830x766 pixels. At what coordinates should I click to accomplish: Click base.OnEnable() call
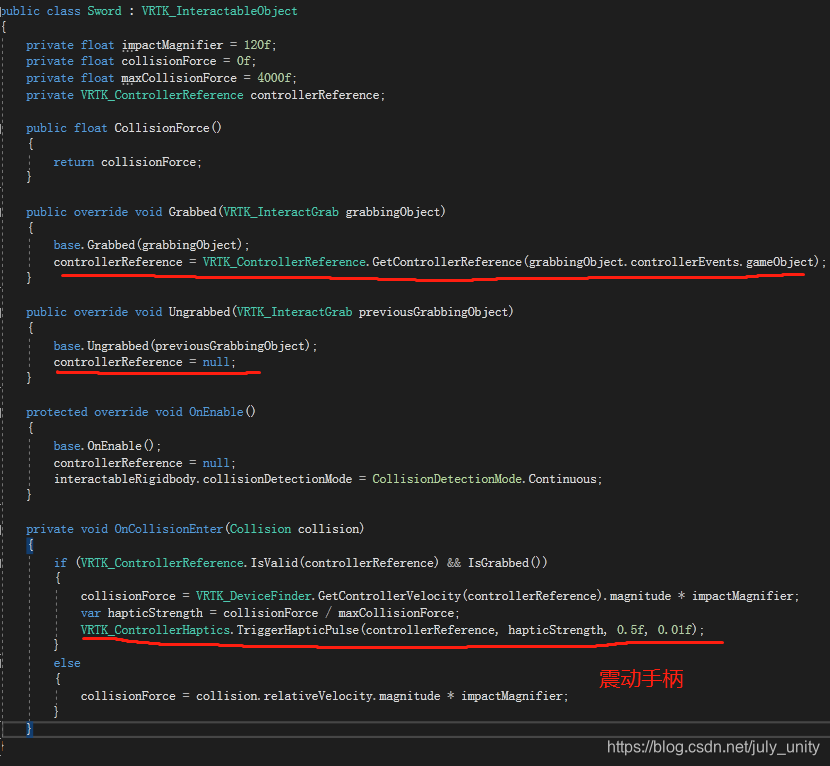click(105, 446)
